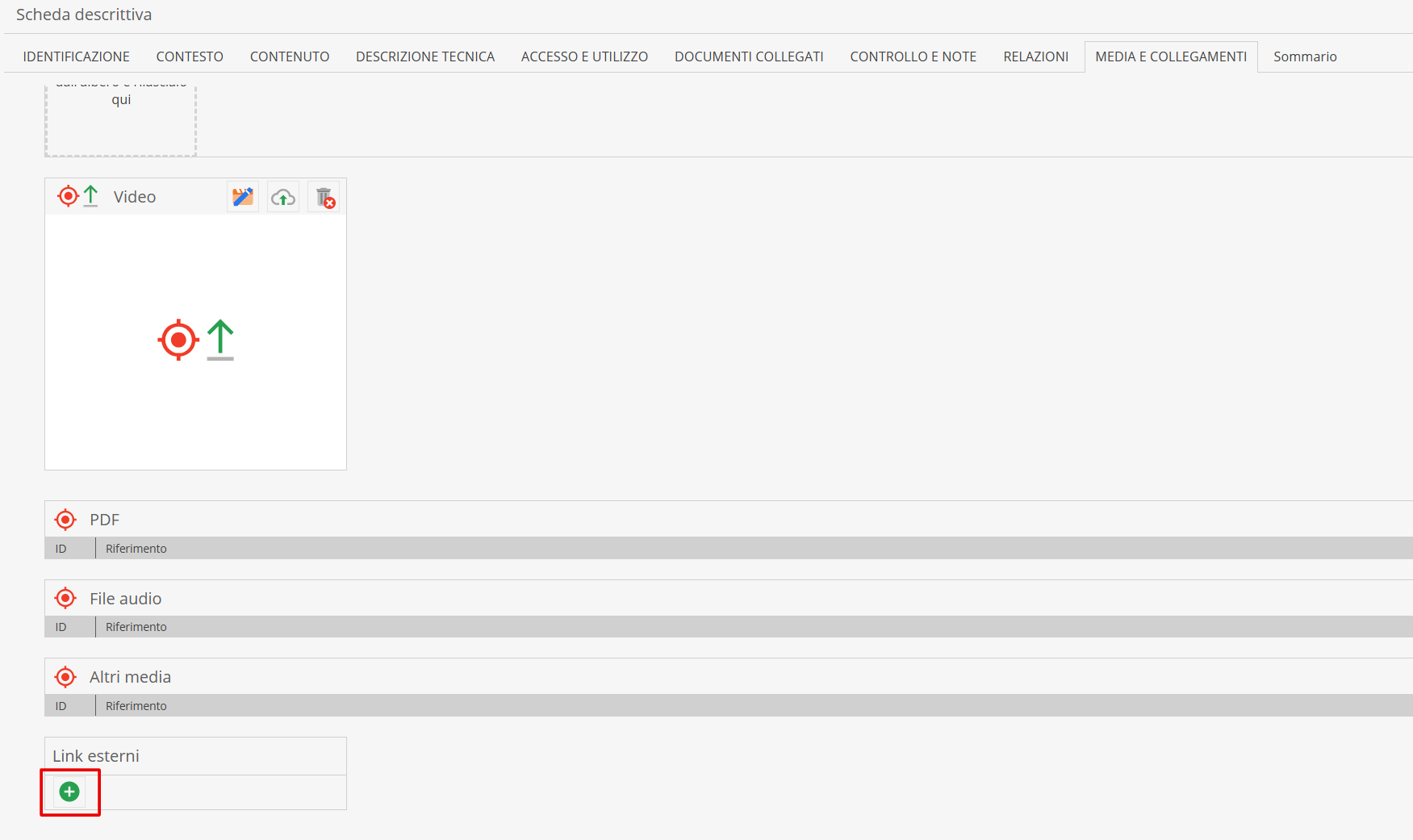The height and width of the screenshot is (840, 1413).
Task: Click the red target icon beside Video title
Action: (69, 196)
